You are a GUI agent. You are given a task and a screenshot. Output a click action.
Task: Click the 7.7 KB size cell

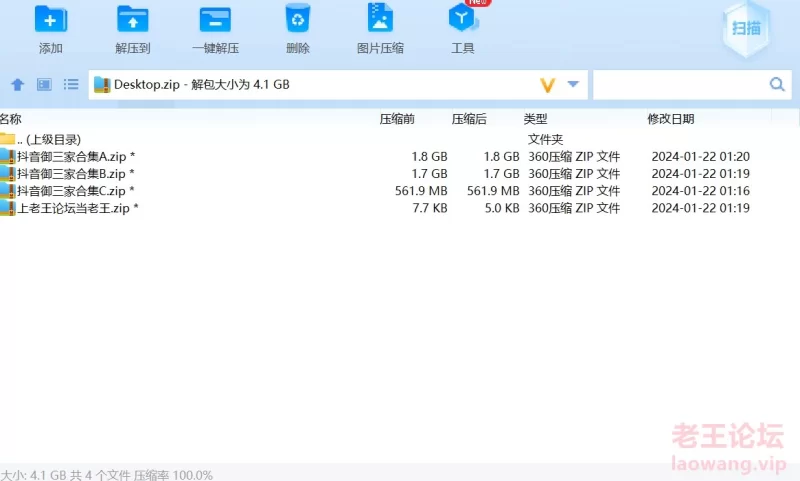pyautogui.click(x=430, y=208)
